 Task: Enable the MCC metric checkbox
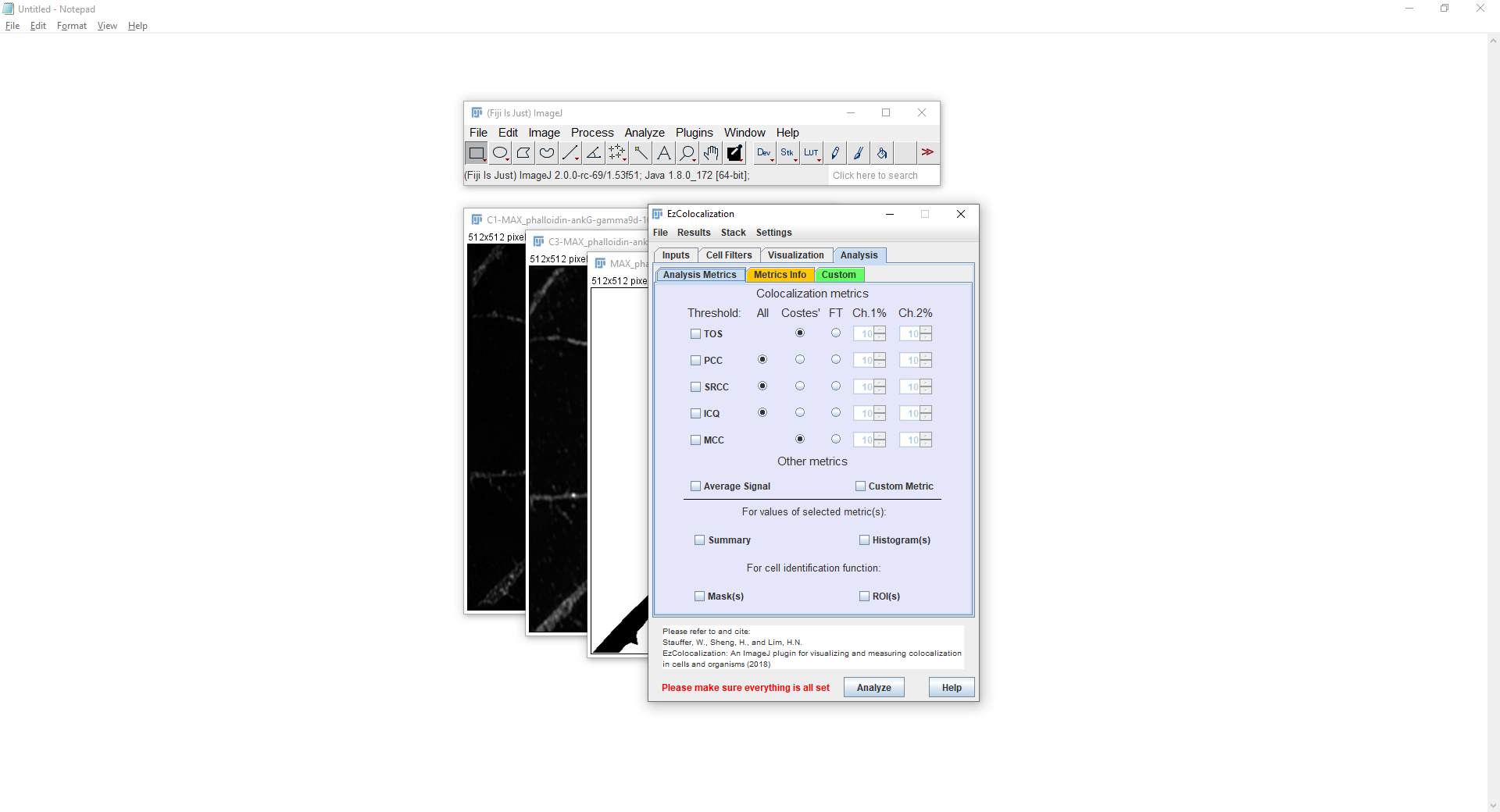[x=696, y=440]
